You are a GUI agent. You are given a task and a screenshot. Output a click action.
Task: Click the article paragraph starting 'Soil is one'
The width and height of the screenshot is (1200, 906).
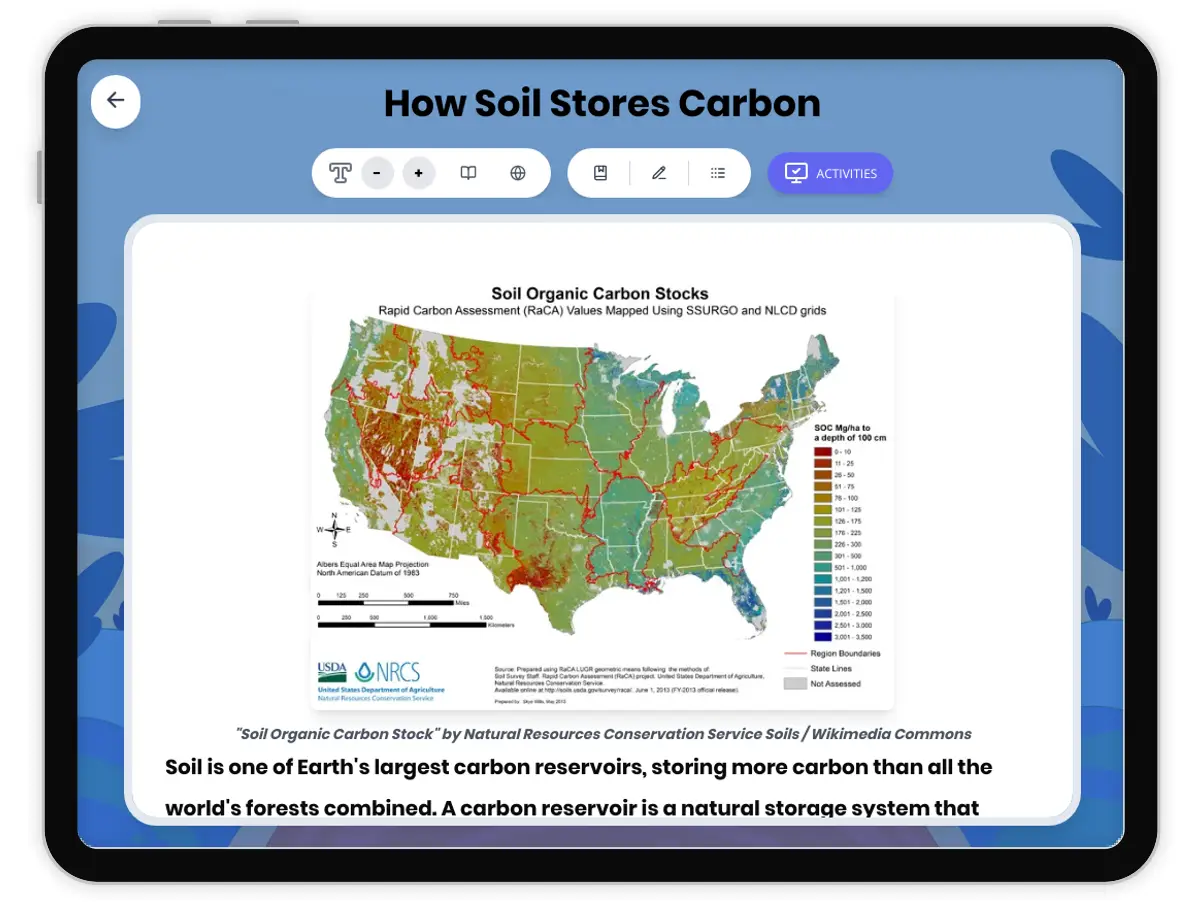578,787
